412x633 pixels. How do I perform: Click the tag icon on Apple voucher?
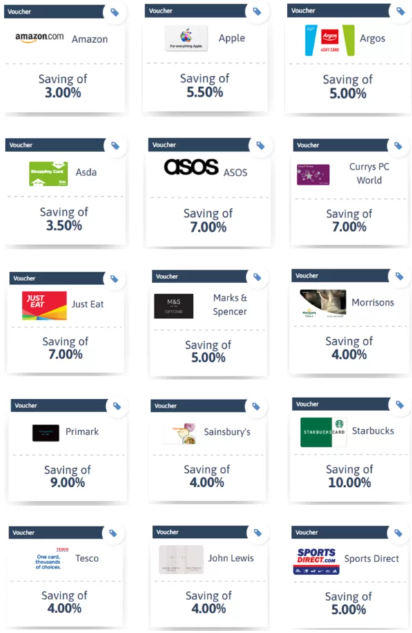pyautogui.click(x=257, y=11)
